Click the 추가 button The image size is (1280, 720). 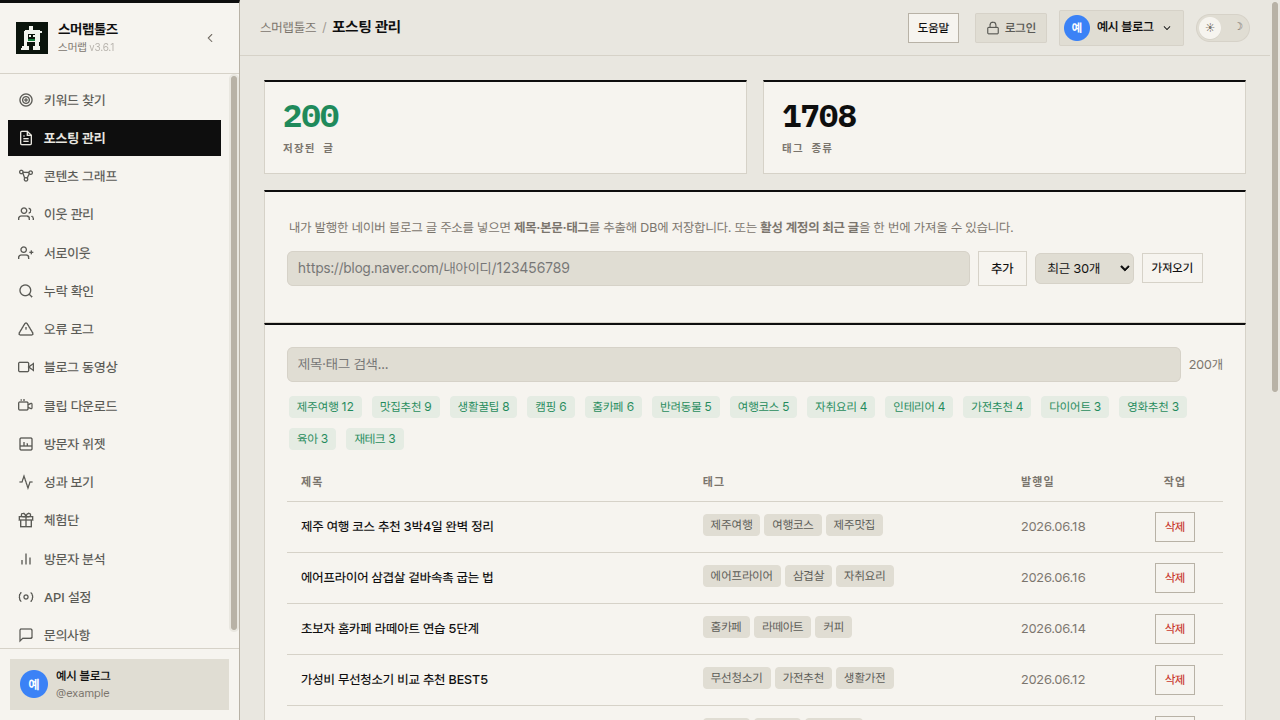coord(1002,268)
